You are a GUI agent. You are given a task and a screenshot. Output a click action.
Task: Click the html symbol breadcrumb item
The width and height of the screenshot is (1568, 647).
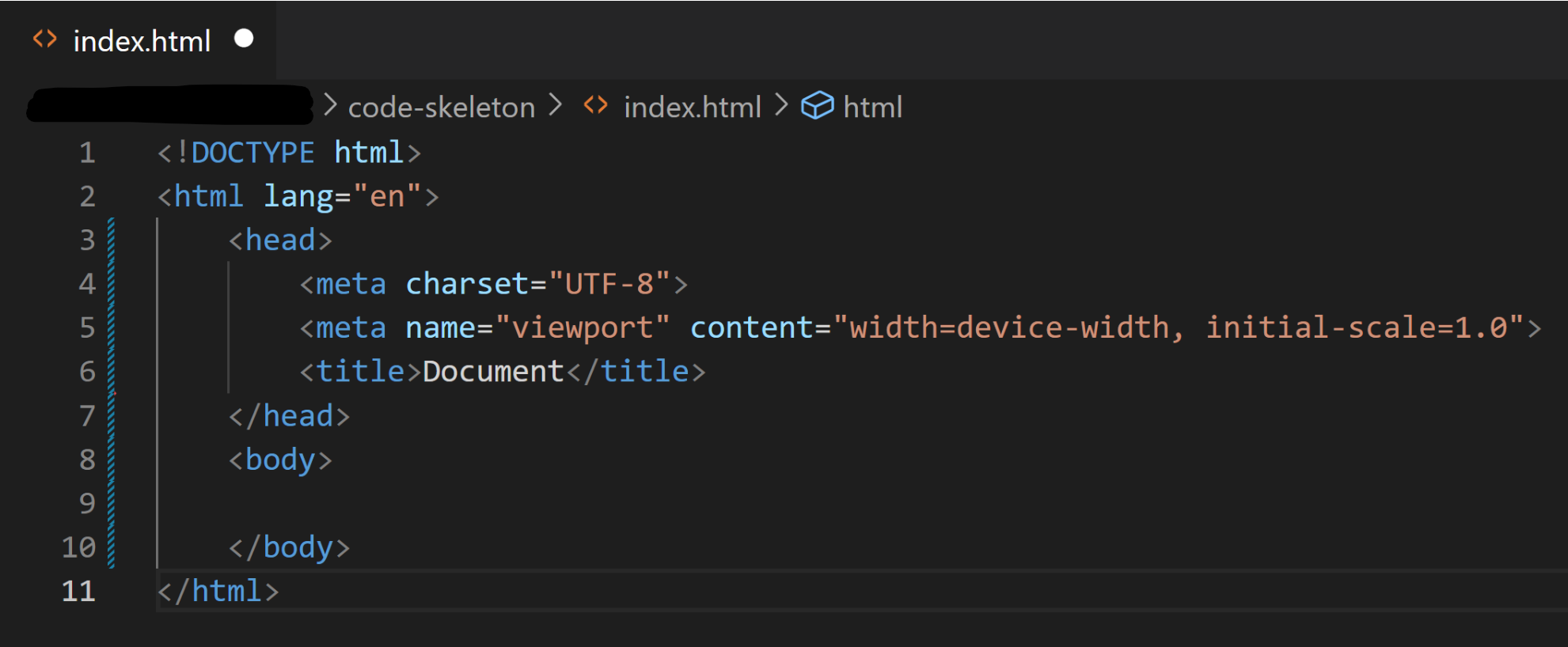872,107
